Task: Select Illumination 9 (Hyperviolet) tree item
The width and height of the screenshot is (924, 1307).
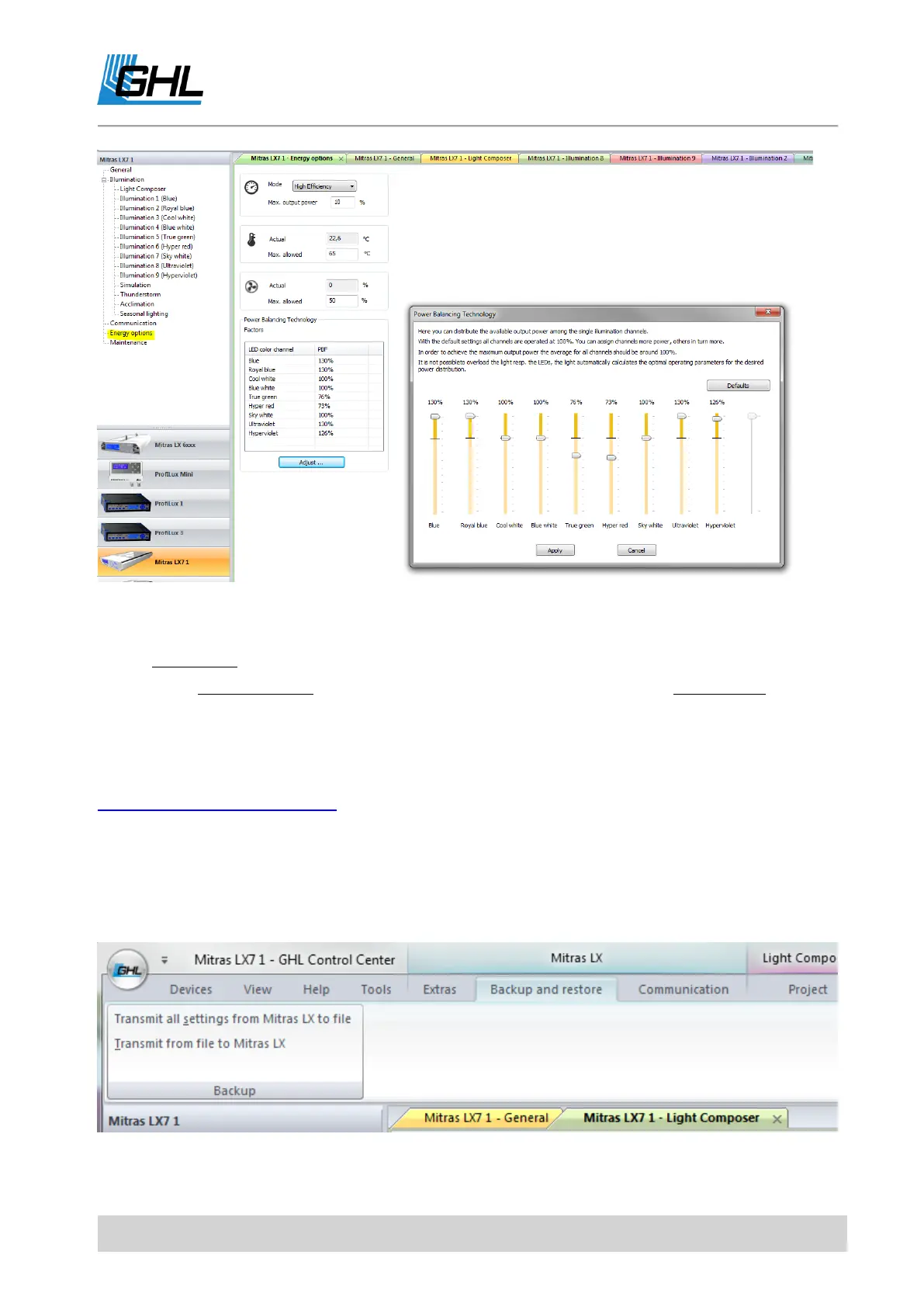Action: coord(158,276)
